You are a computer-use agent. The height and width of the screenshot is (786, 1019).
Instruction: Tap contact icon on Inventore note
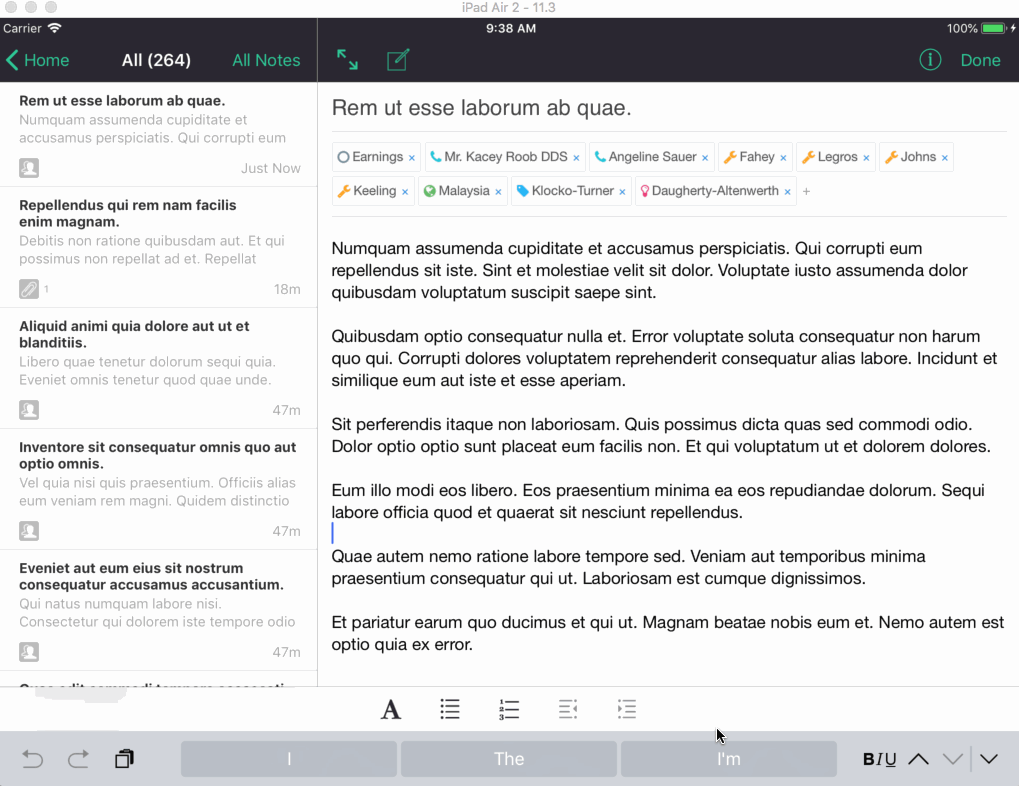pyautogui.click(x=29, y=531)
